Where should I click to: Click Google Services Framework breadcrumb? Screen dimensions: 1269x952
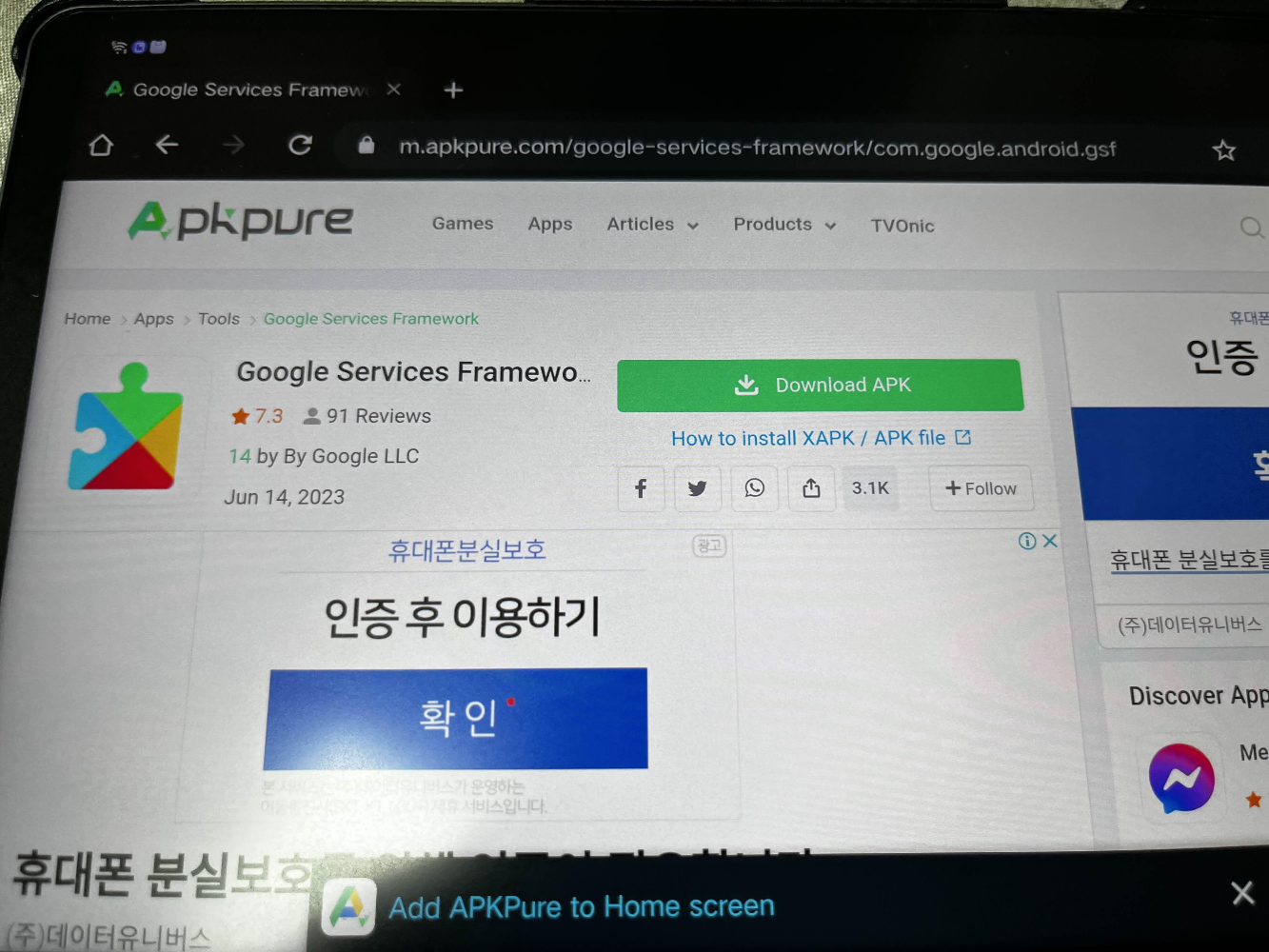click(x=371, y=319)
